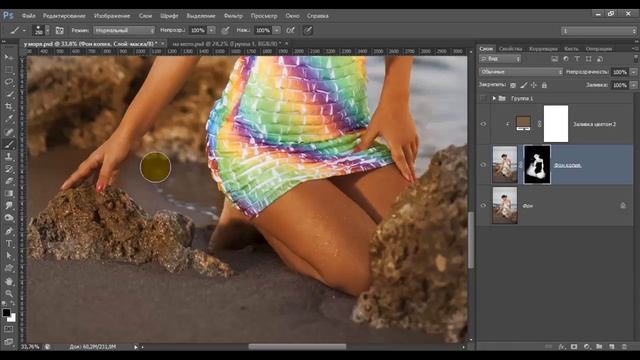
Task: Hide the Фон layer
Action: [483, 206]
